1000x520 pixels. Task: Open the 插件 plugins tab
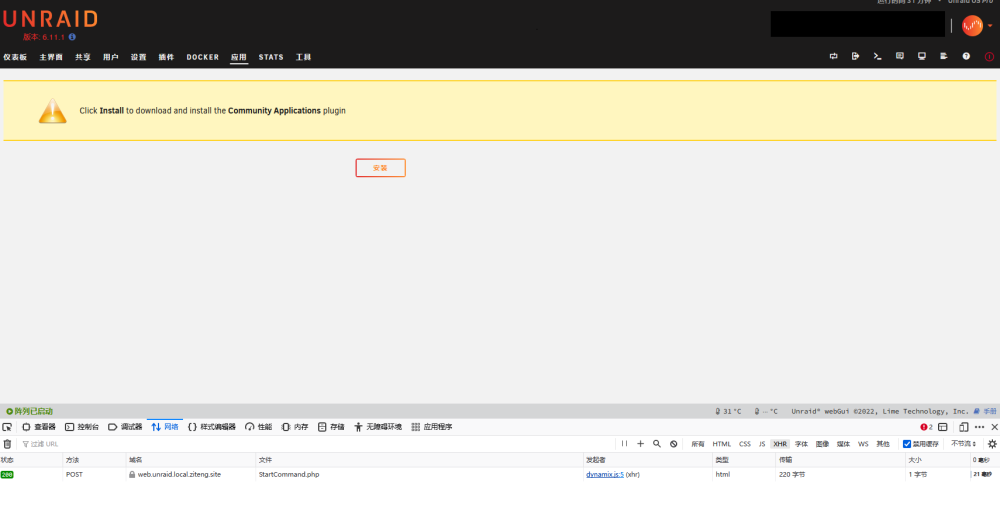click(x=166, y=57)
